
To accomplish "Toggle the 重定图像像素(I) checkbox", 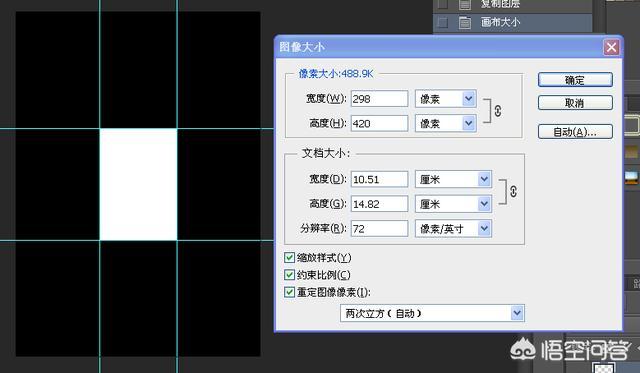I will tap(289, 292).
